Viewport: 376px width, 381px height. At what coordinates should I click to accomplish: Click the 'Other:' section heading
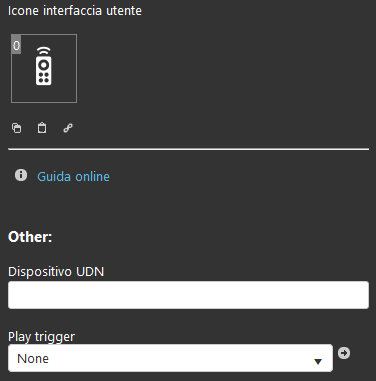30,237
